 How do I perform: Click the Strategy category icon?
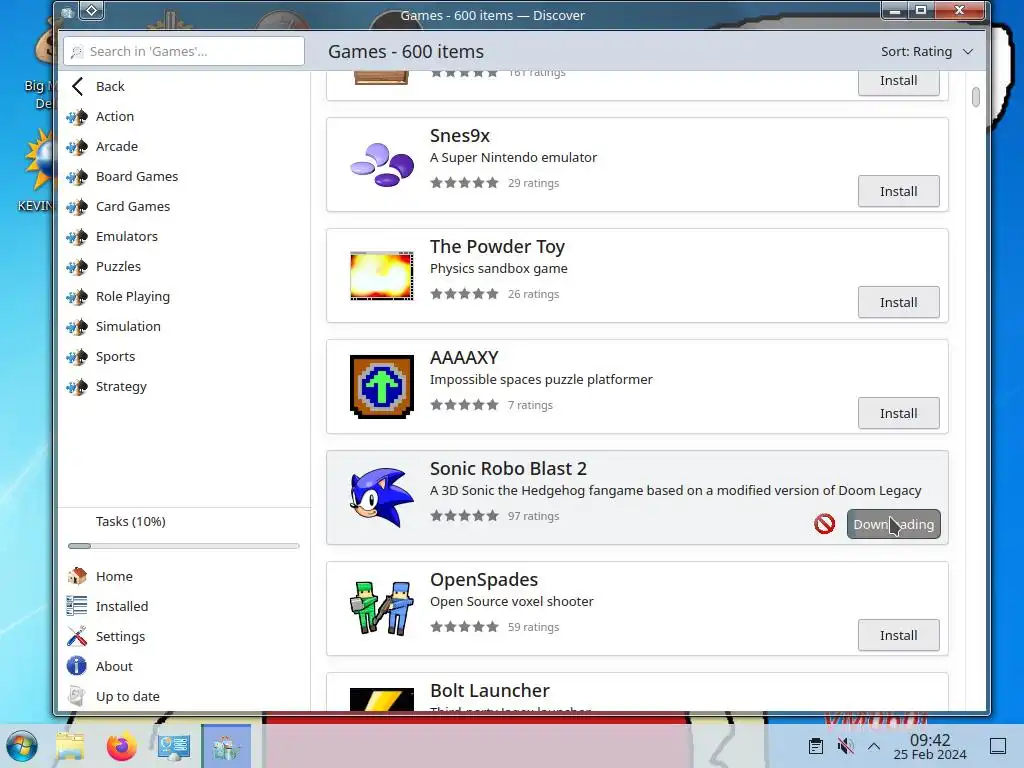tap(77, 387)
